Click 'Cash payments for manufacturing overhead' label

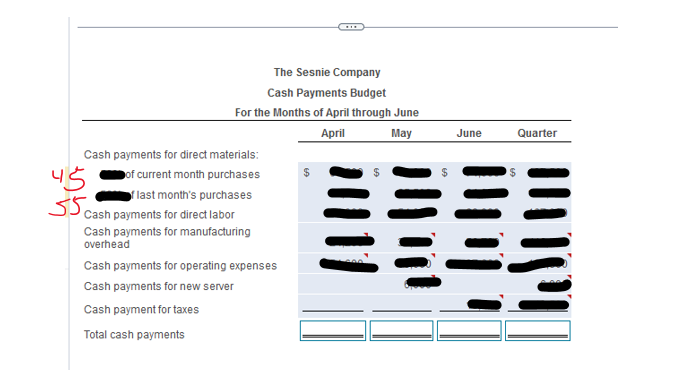[167, 238]
